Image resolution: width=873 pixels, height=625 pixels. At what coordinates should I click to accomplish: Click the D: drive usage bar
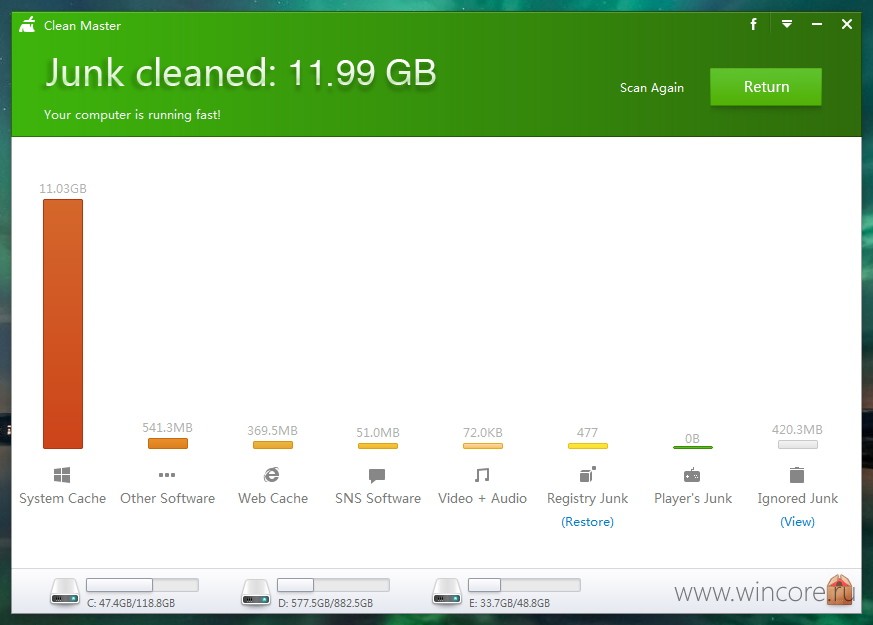[x=333, y=584]
